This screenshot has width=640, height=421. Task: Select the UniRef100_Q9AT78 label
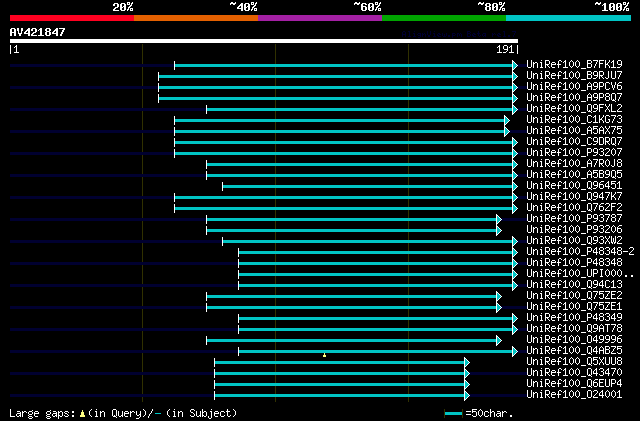click(574, 329)
